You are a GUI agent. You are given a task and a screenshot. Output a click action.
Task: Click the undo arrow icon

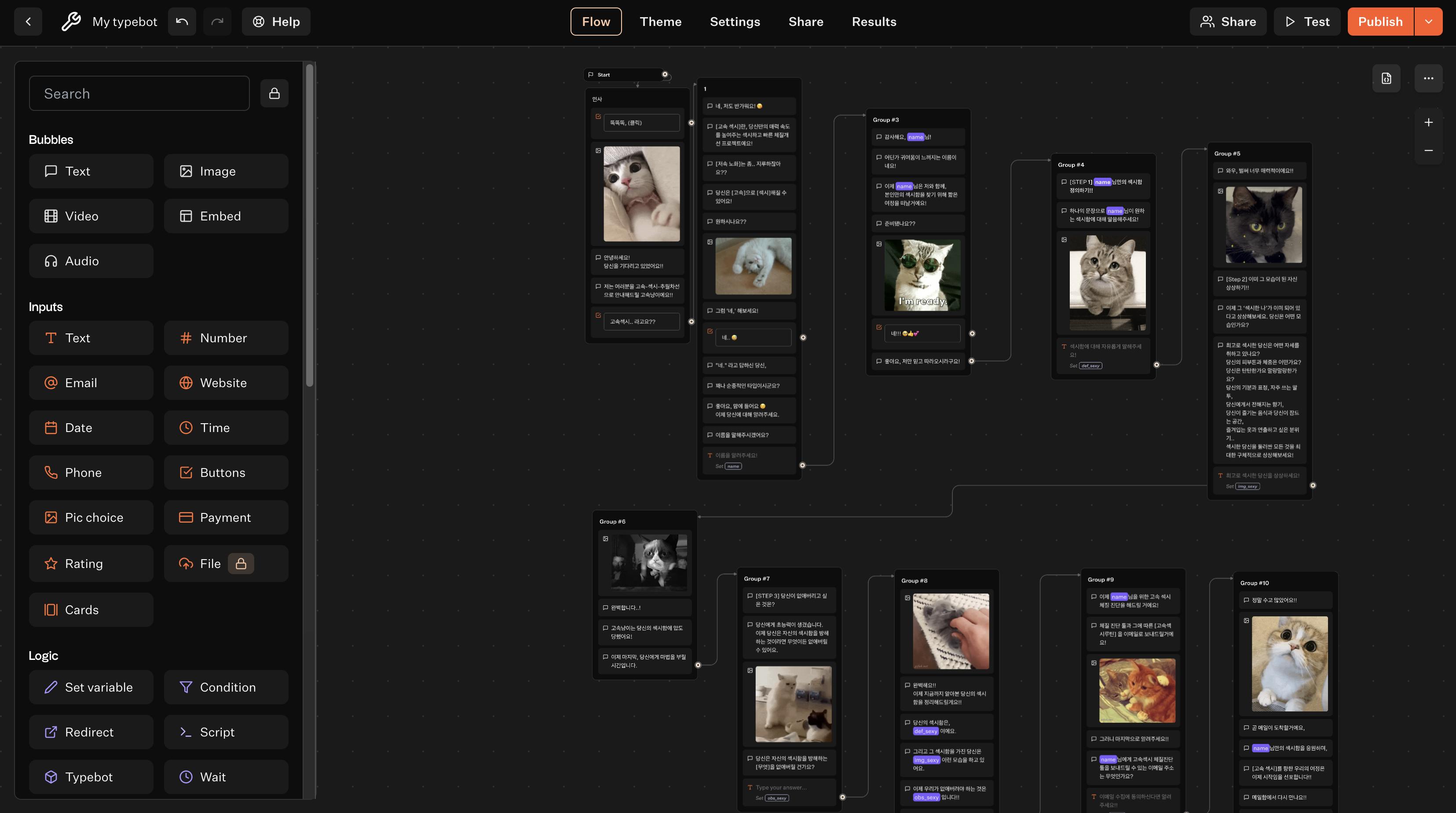click(181, 22)
